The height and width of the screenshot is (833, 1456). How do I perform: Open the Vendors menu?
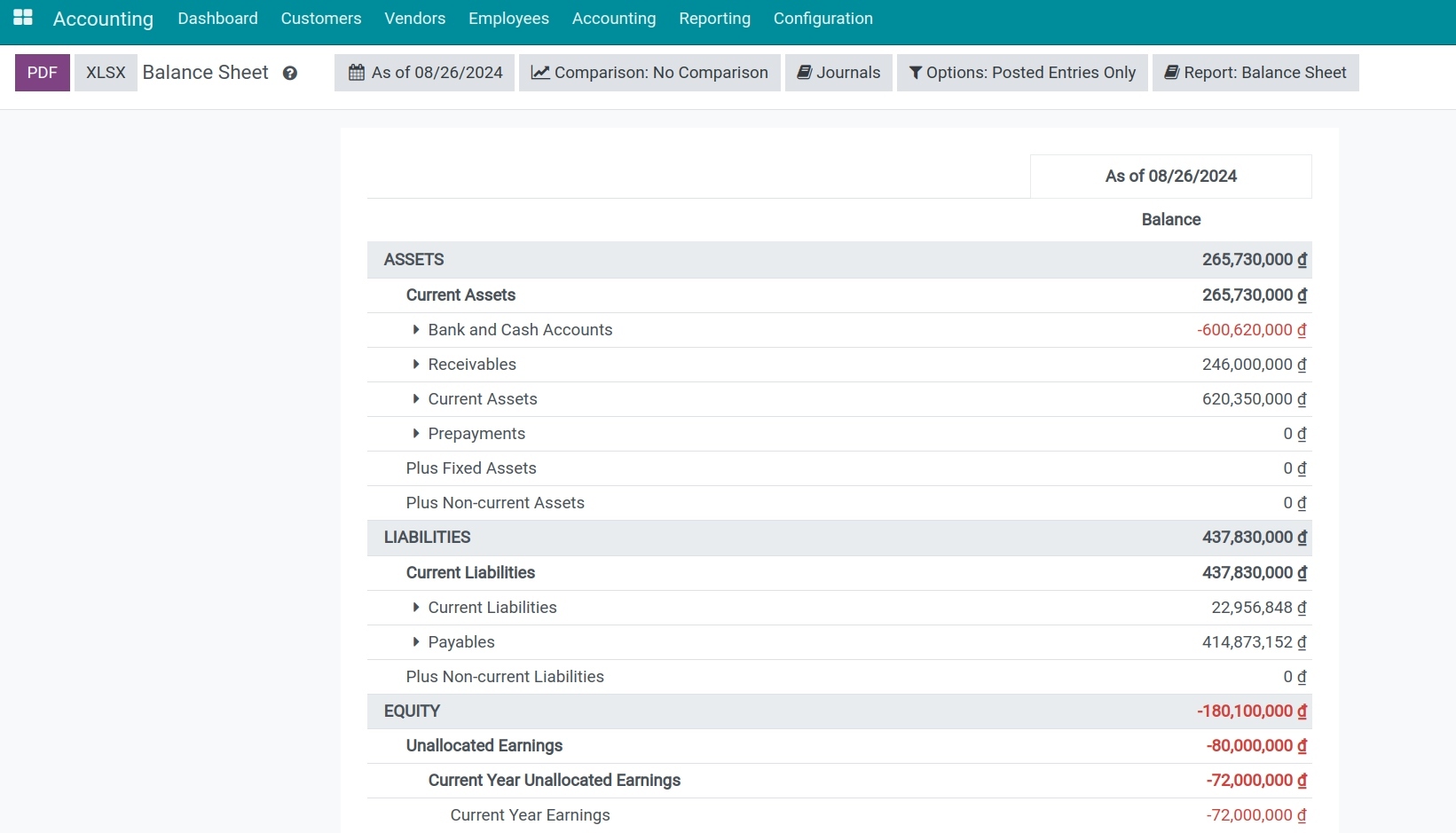tap(415, 19)
